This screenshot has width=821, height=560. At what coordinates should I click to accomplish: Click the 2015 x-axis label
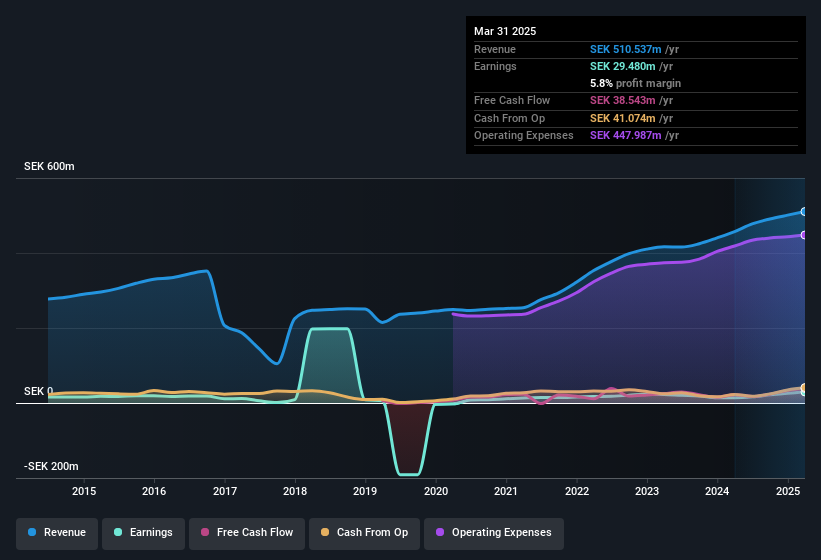(x=84, y=491)
